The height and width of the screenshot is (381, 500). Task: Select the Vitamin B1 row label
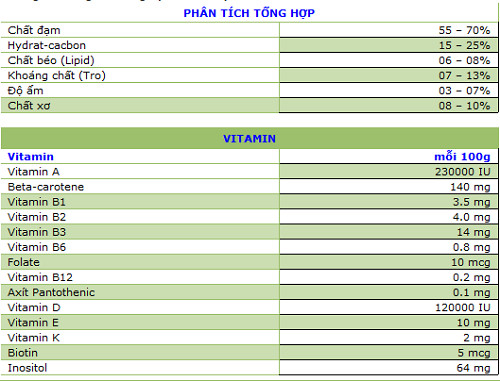[x=36, y=202]
